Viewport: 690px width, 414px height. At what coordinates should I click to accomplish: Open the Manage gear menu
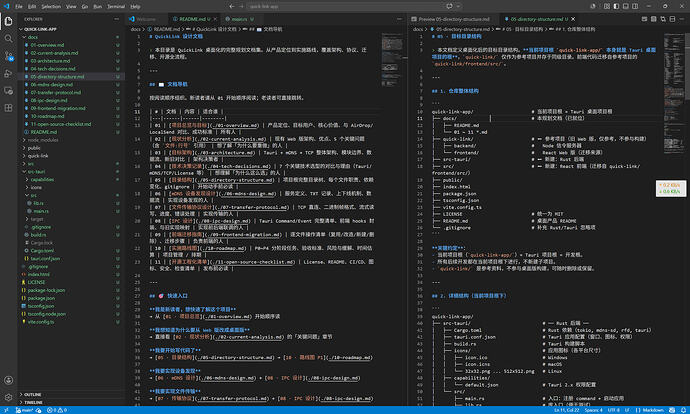8,397
